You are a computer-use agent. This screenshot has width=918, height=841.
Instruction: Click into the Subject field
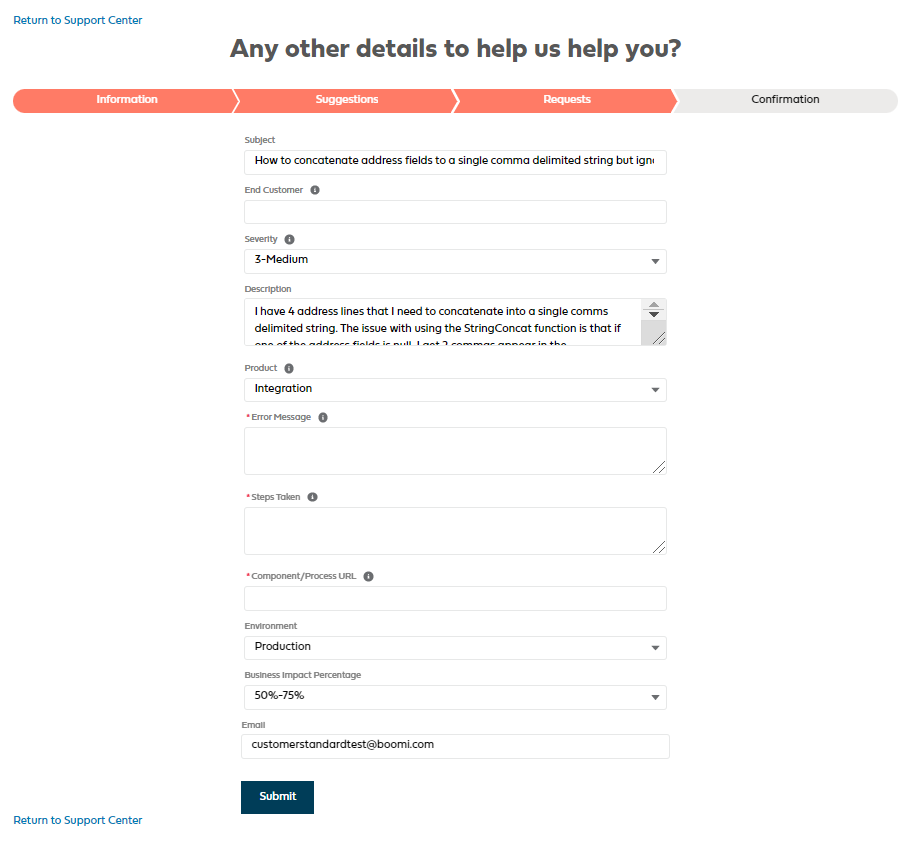[455, 162]
